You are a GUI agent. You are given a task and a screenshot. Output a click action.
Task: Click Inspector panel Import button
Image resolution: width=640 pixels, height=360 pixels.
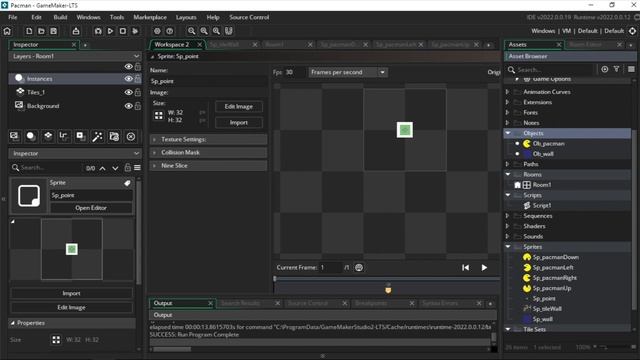pos(71,293)
